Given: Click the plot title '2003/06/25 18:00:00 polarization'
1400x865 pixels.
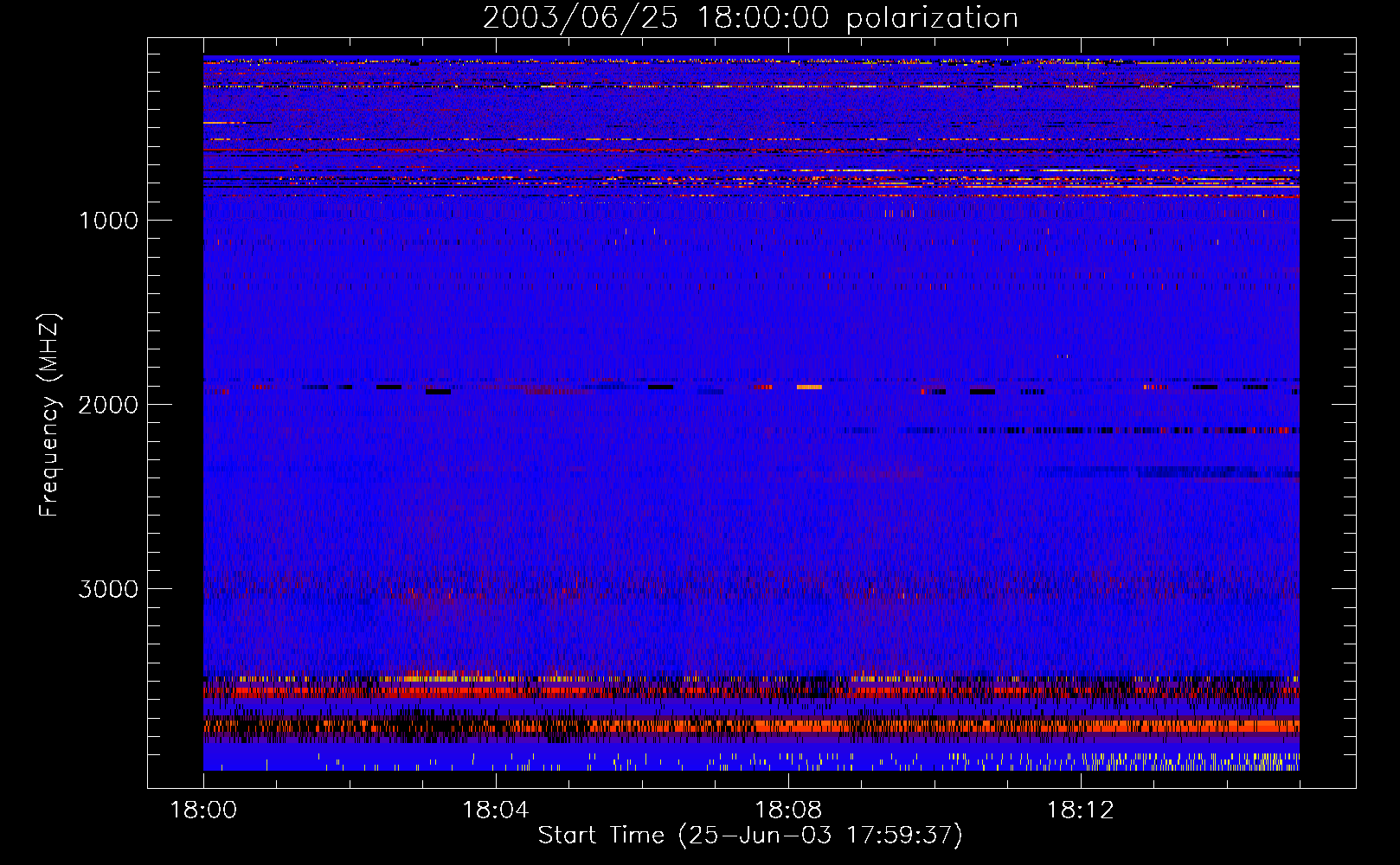Looking at the screenshot, I should (x=750, y=17).
